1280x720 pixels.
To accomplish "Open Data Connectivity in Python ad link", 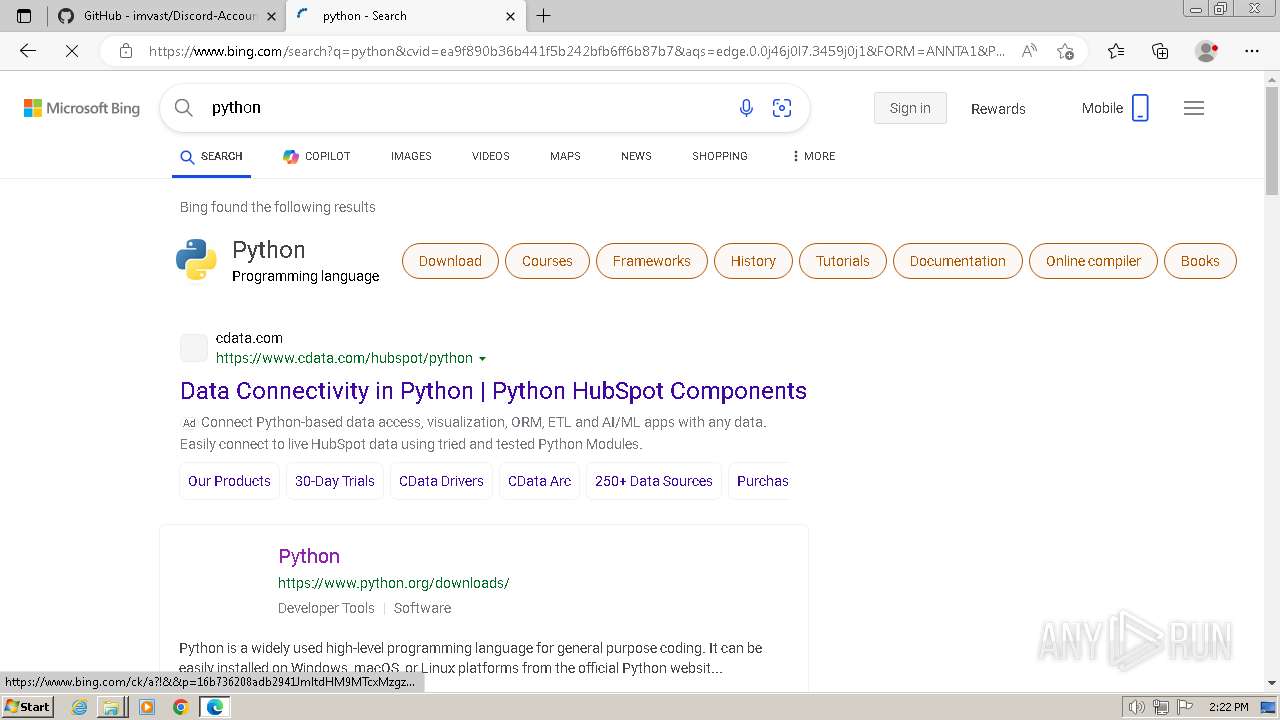I will (x=493, y=391).
